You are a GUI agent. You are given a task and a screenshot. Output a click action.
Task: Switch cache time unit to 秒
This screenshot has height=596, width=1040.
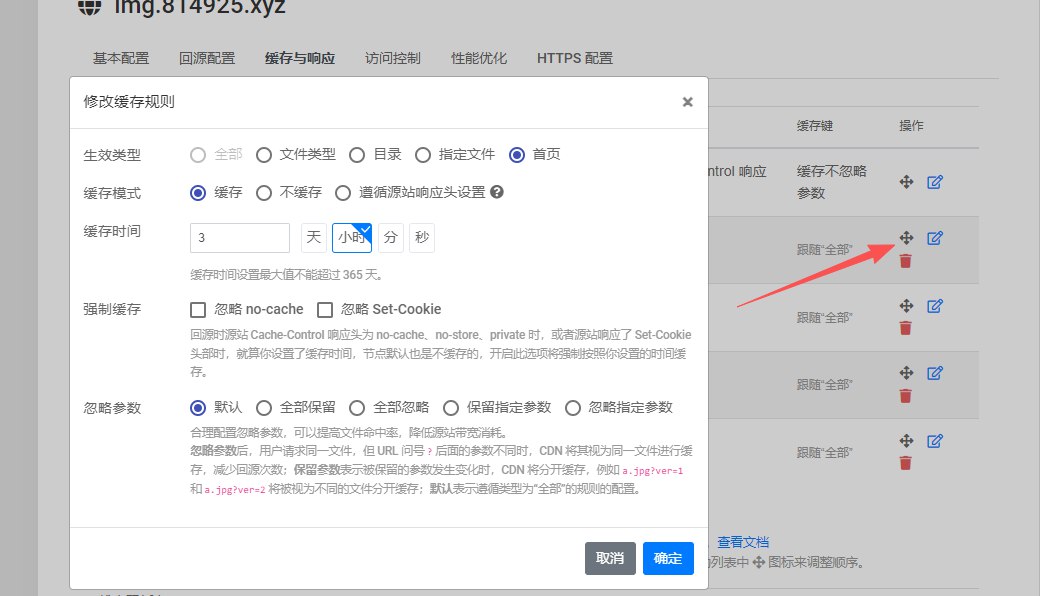[x=421, y=238]
